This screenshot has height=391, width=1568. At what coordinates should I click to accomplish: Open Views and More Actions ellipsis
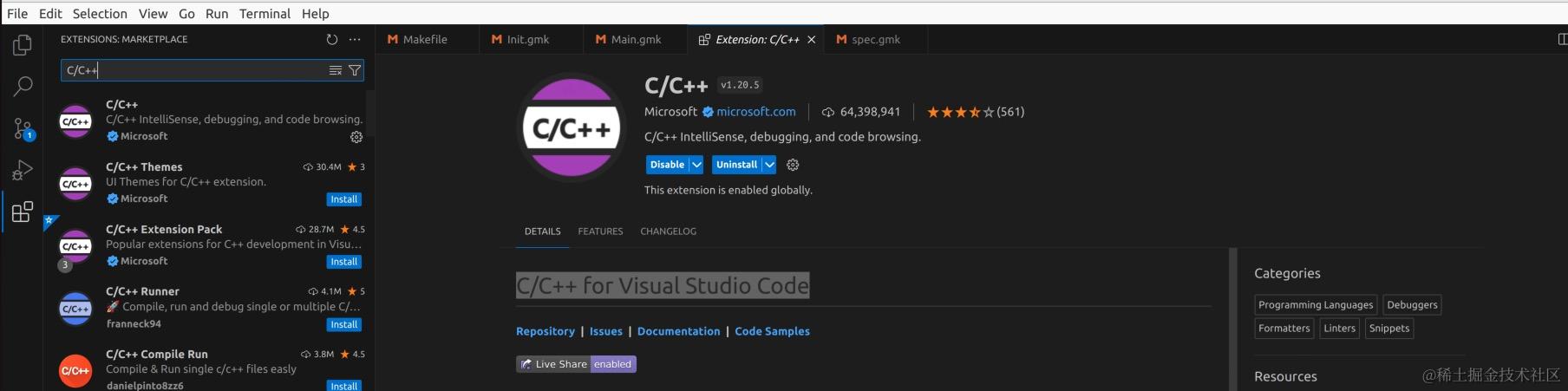[x=355, y=39]
